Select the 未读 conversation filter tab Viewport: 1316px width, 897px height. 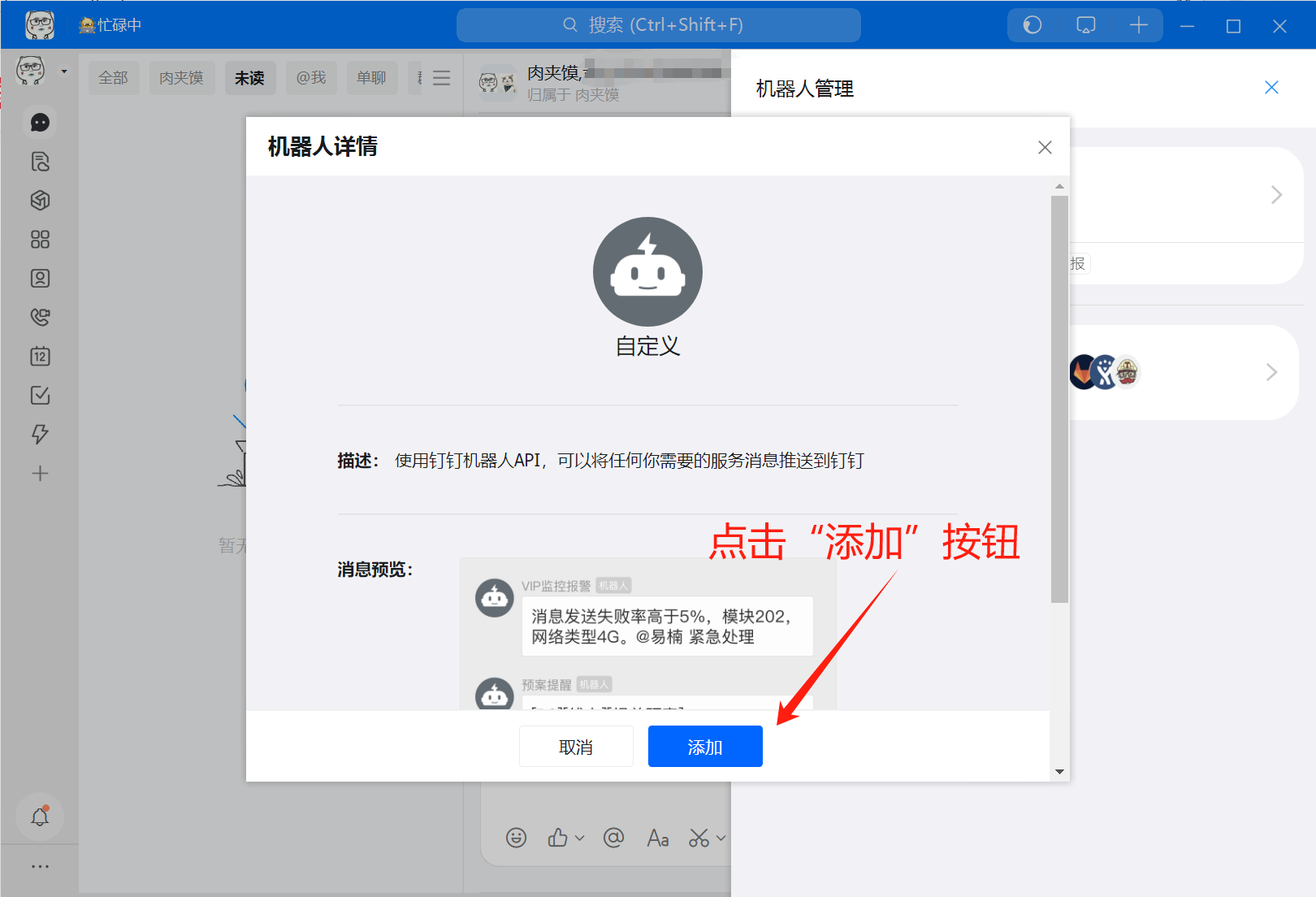click(x=250, y=78)
